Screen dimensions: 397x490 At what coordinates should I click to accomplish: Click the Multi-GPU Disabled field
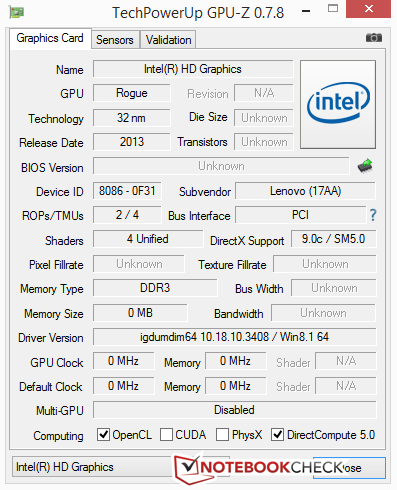tap(235, 410)
